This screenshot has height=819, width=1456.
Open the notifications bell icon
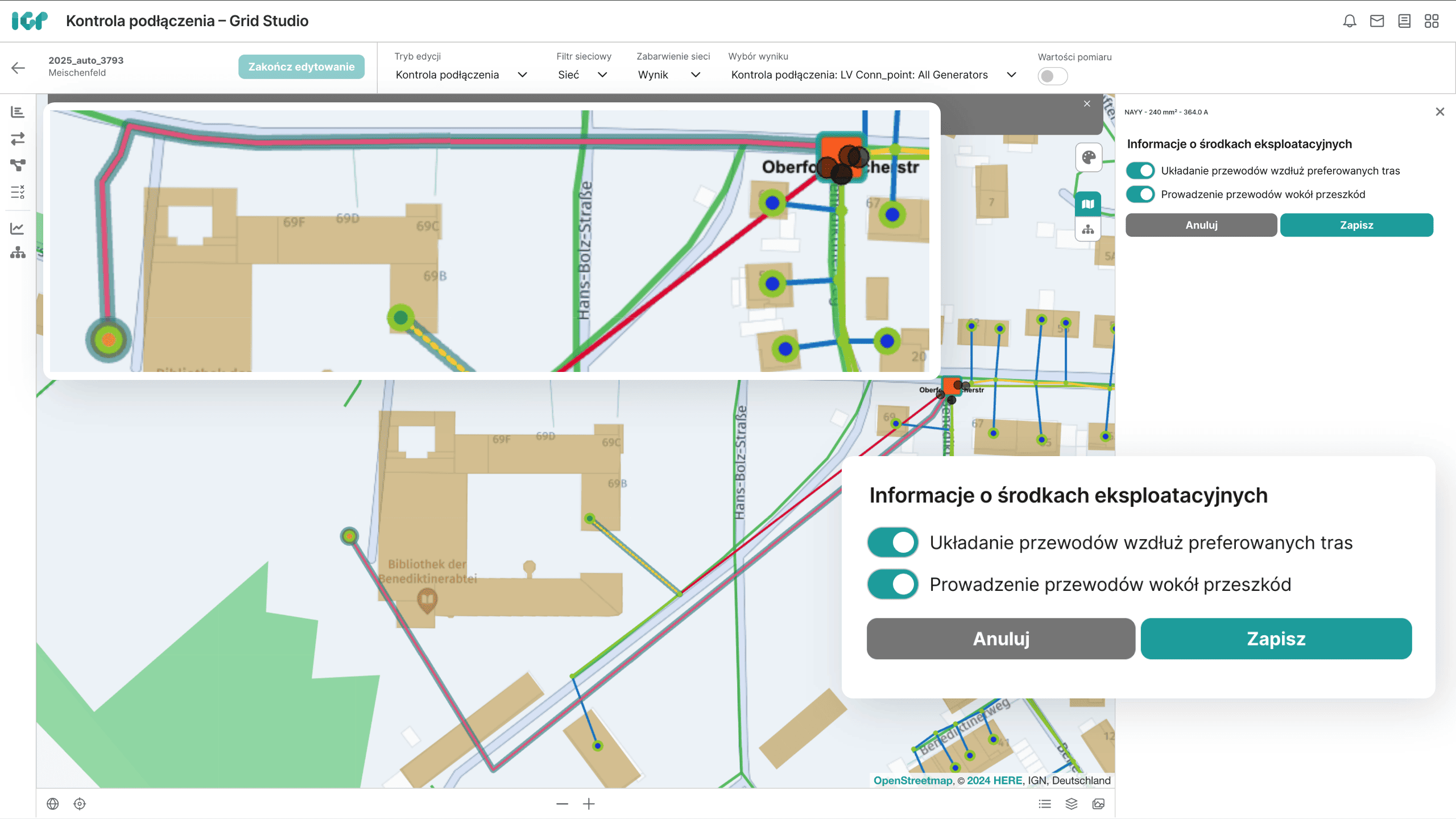click(x=1350, y=21)
